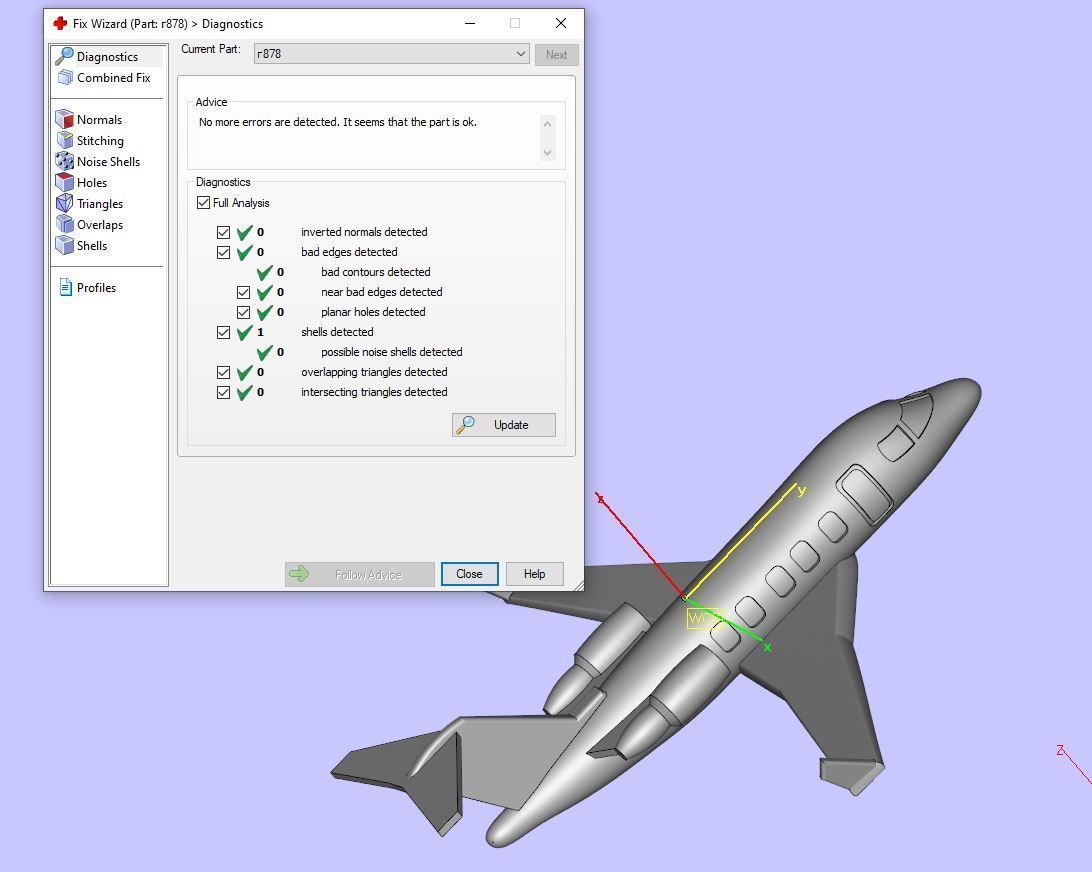Toggle planar holes detected checkbox
The height and width of the screenshot is (872, 1092).
click(x=243, y=312)
